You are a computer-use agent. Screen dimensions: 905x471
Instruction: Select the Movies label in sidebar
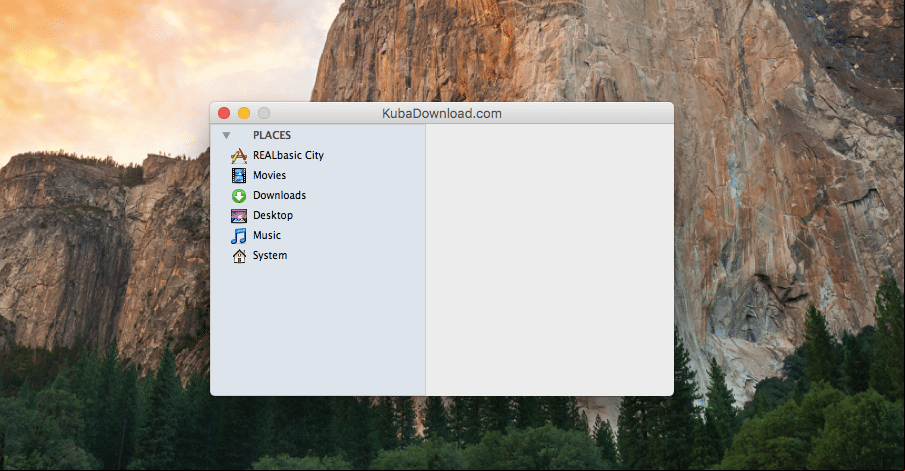(269, 175)
